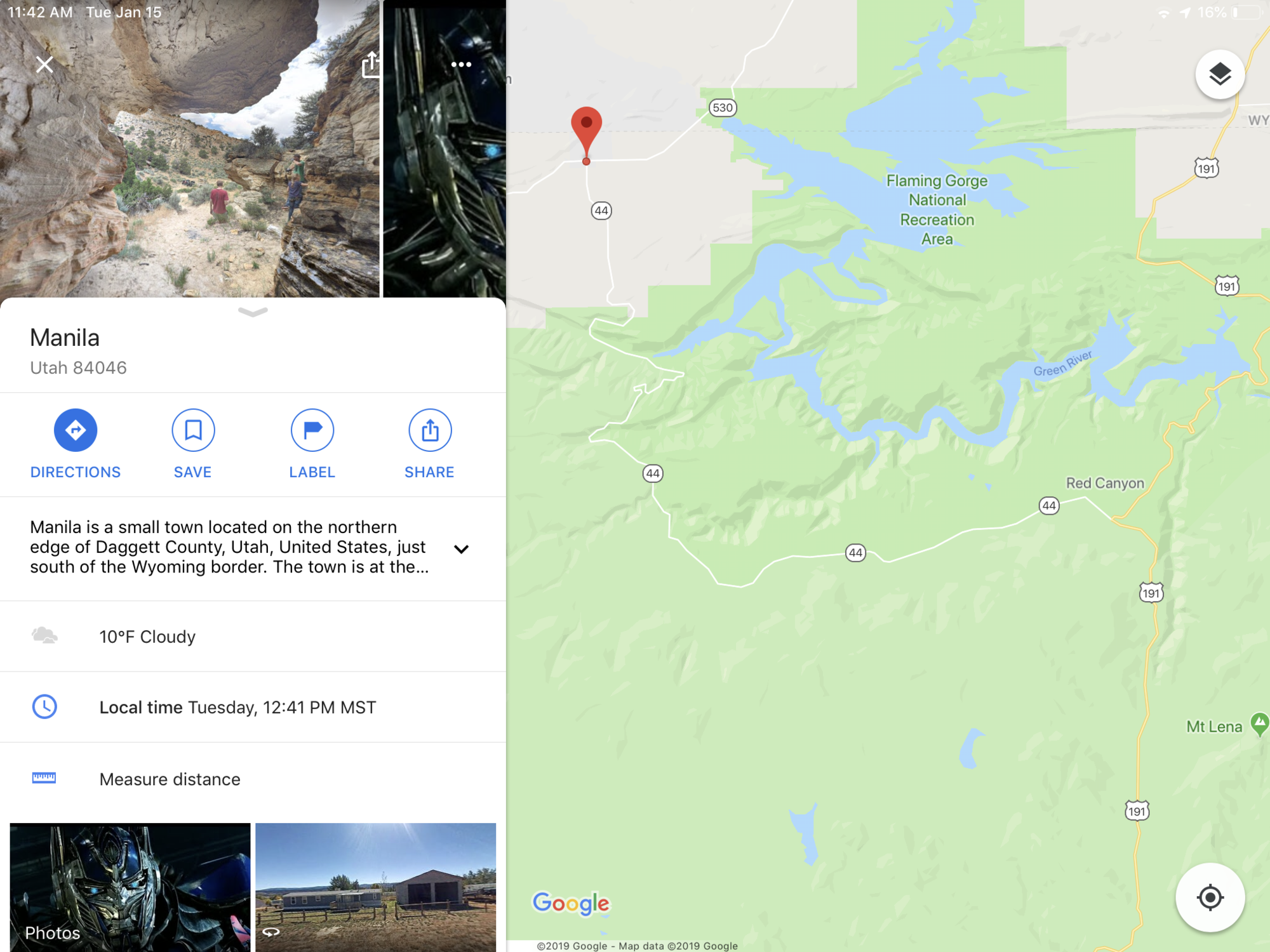This screenshot has width=1270, height=952.
Task: Add a label using flag icon
Action: pos(312,430)
